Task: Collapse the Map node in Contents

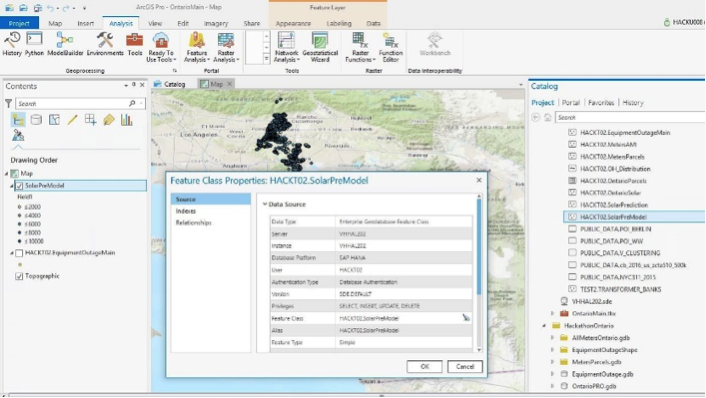Action: click(6, 173)
